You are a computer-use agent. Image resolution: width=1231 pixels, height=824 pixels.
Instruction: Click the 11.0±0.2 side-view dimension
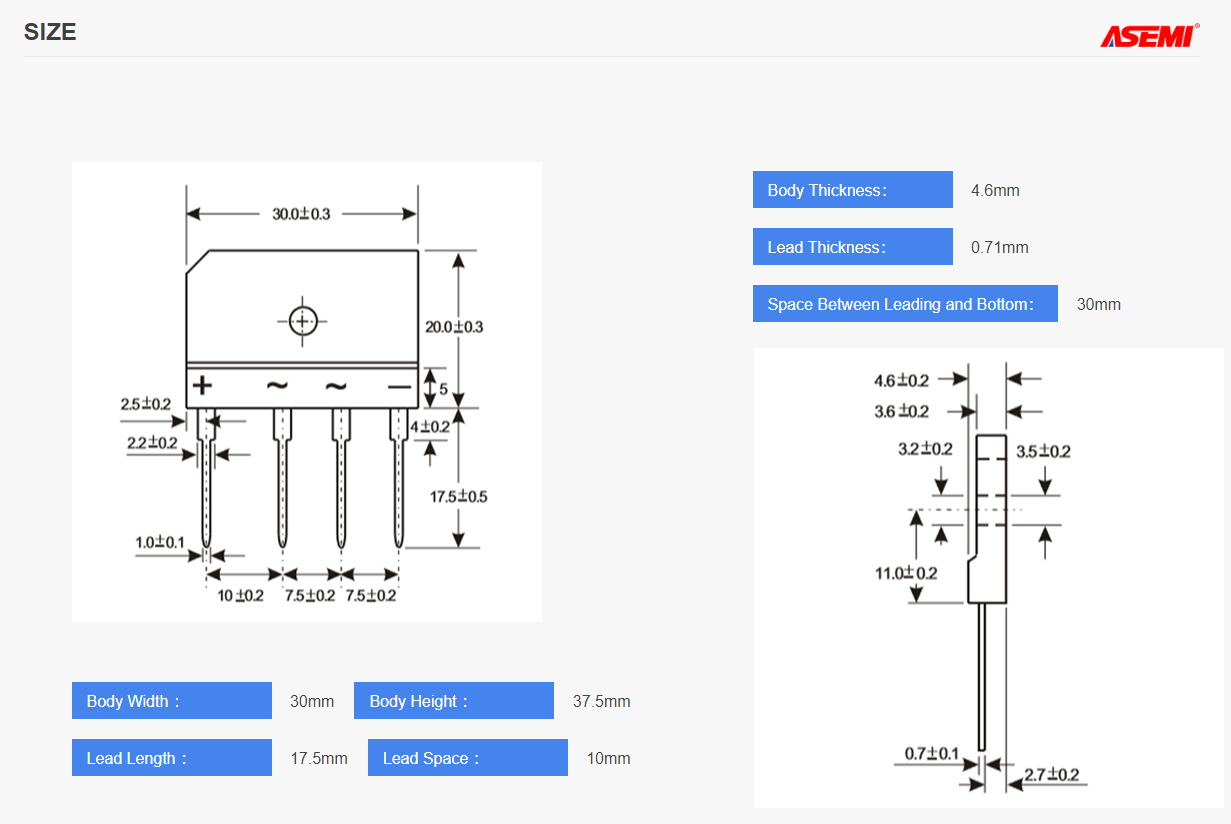pyautogui.click(x=906, y=573)
